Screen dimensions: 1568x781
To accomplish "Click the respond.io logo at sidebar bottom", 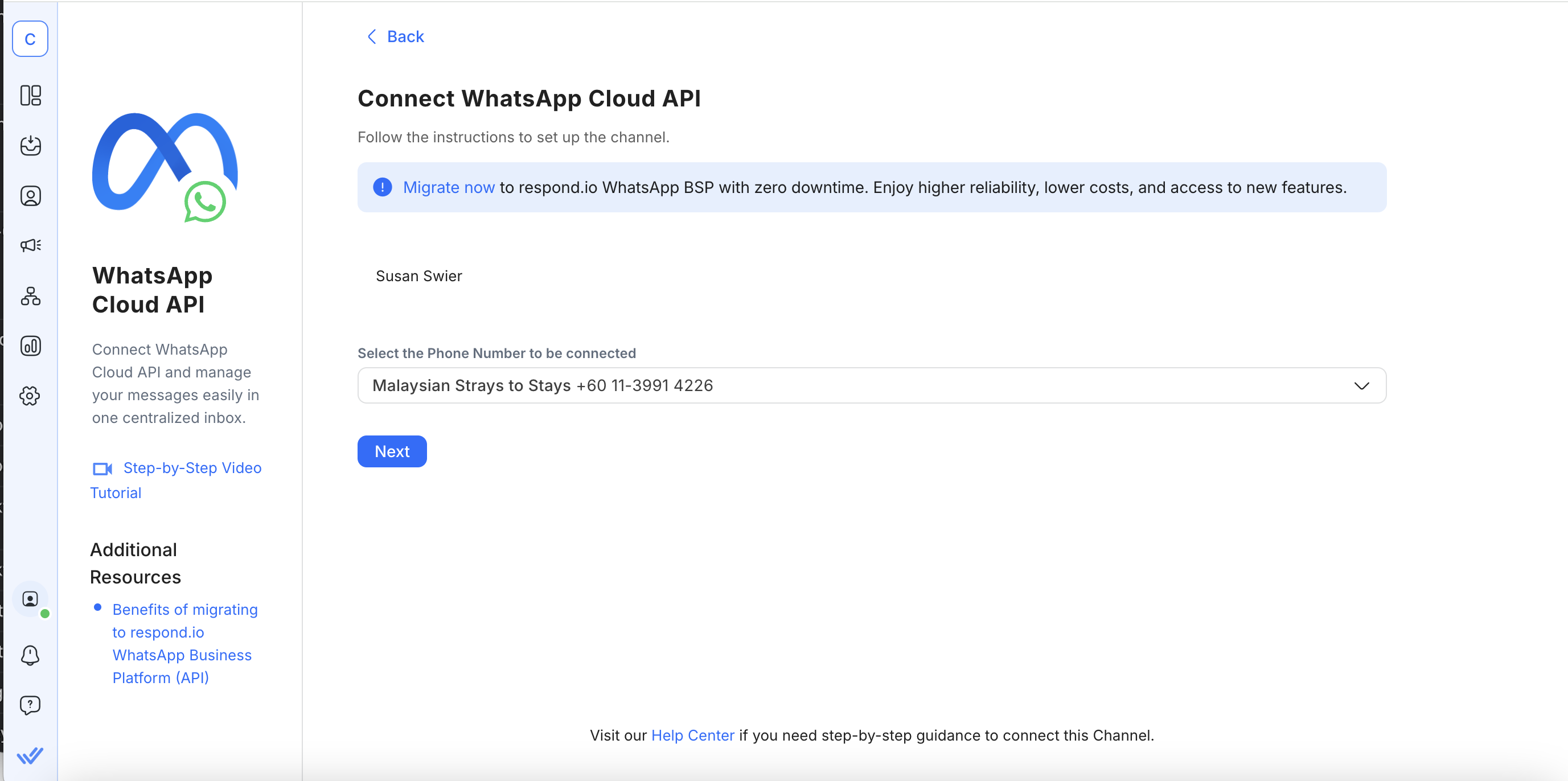I will click(30, 755).
